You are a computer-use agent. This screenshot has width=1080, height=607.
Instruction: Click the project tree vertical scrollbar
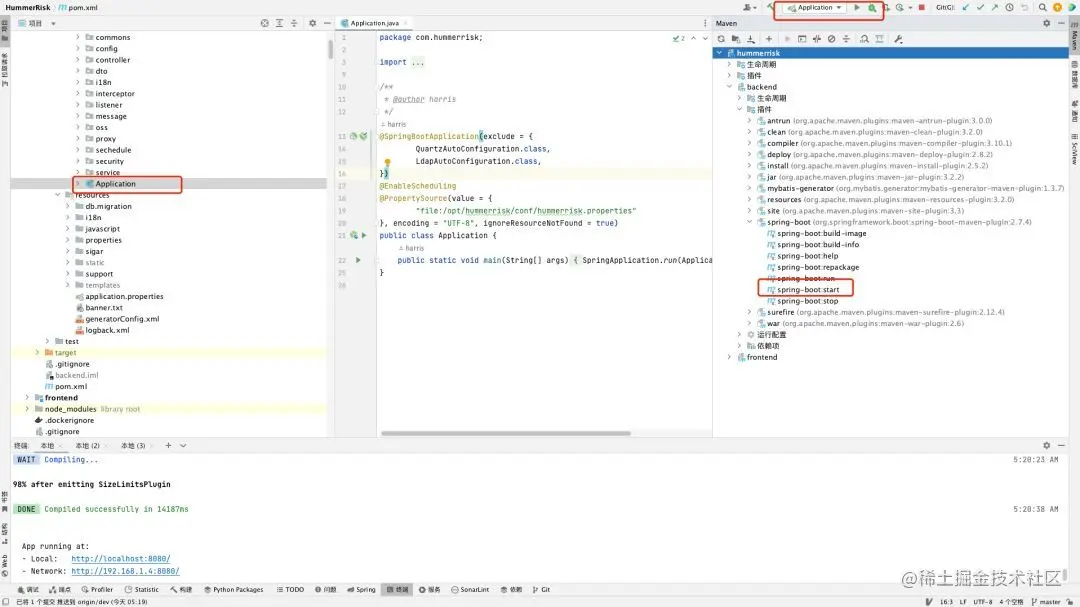[331, 48]
